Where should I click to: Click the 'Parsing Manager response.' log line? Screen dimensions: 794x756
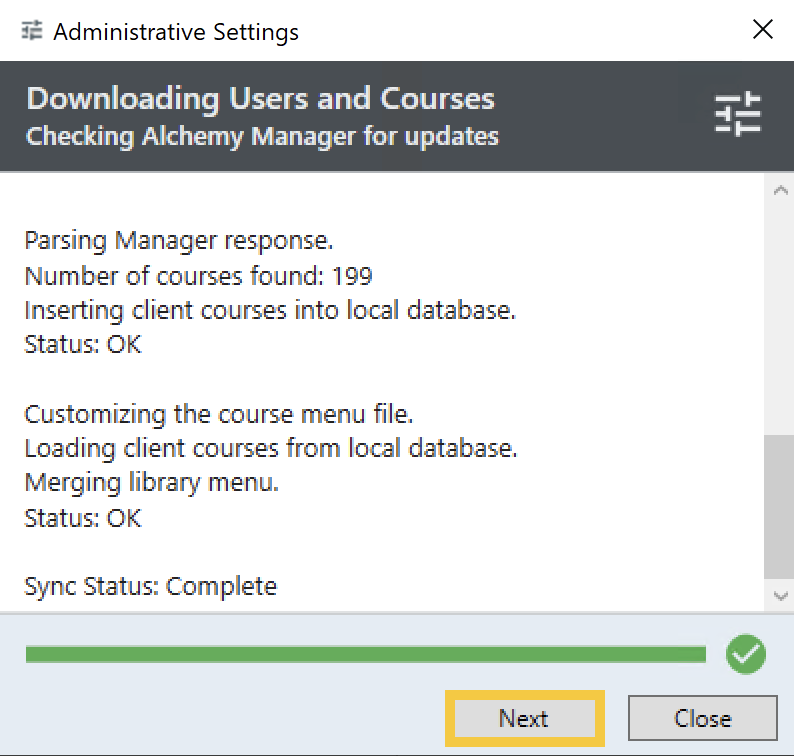(x=178, y=241)
